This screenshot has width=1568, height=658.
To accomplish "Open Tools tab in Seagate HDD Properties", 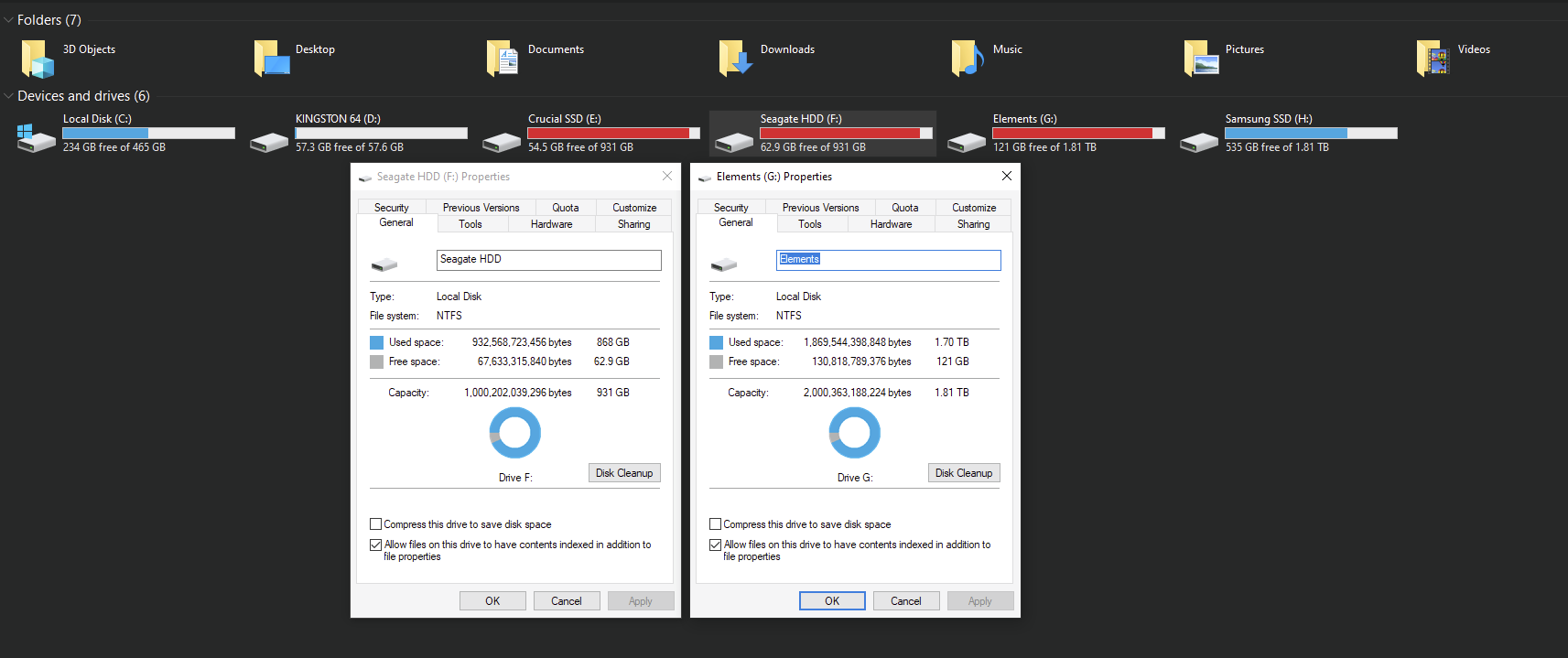I will 470,224.
